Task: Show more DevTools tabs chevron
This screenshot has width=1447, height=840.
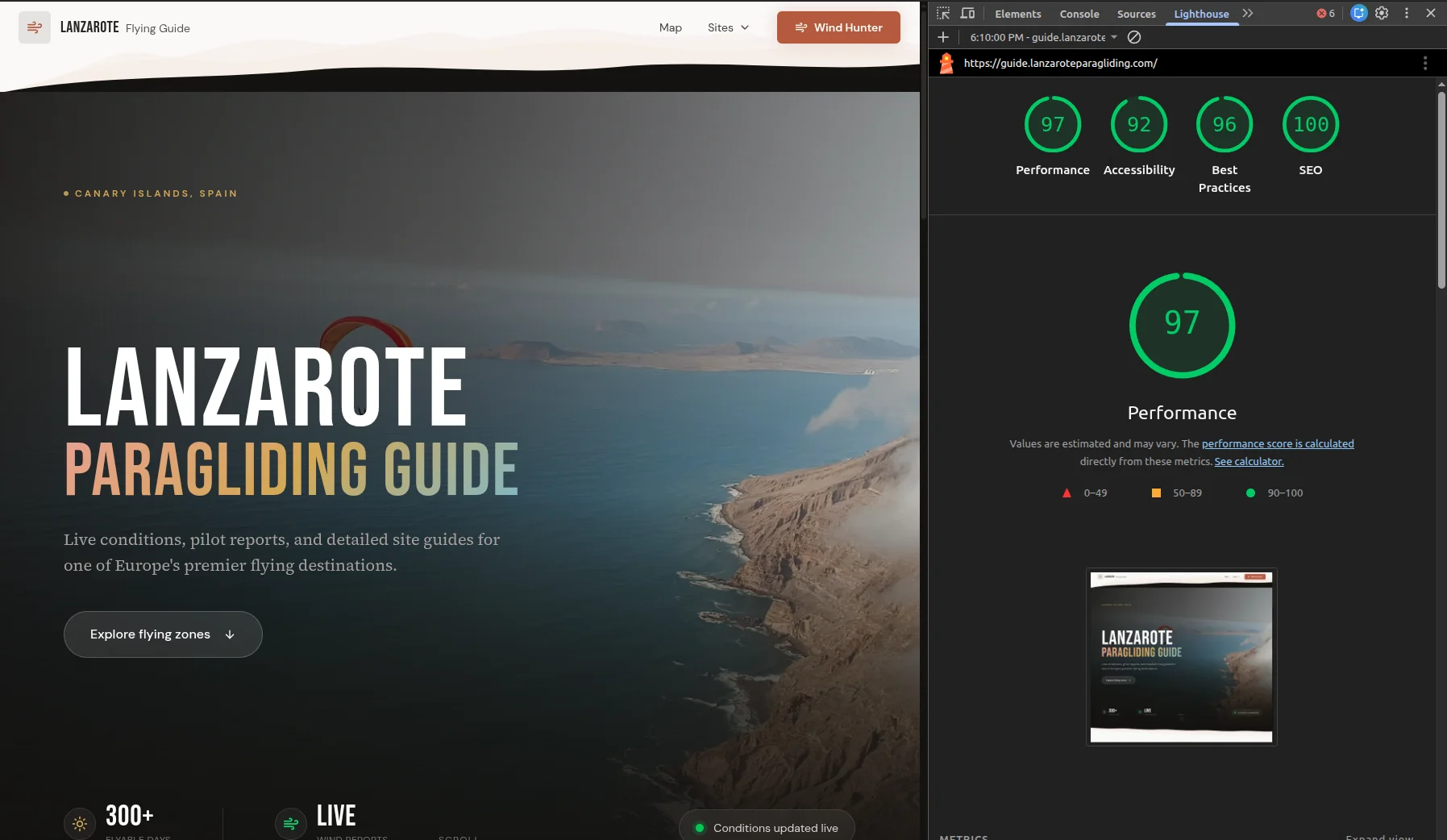Action: [1248, 14]
